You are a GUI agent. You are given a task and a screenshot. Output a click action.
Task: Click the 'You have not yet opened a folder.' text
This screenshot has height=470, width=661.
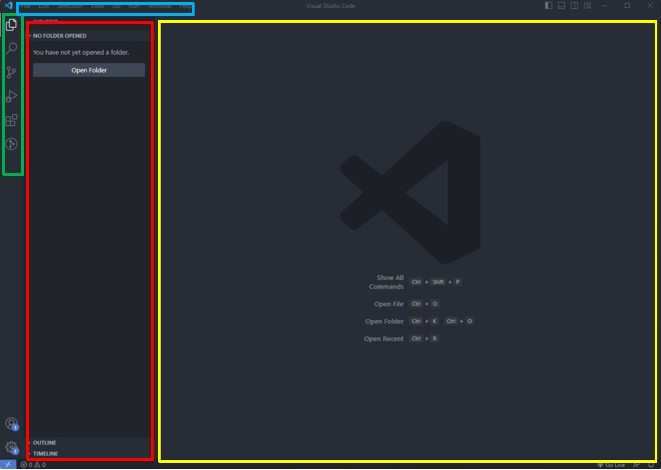(81, 52)
